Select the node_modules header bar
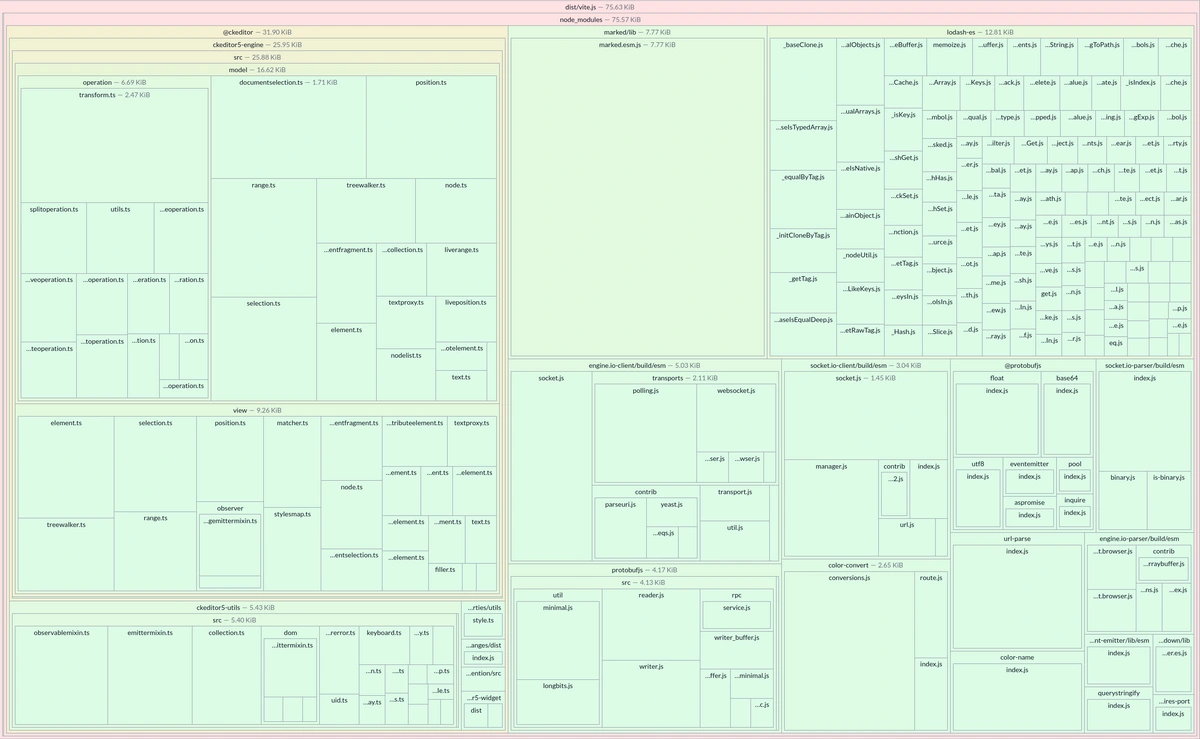This screenshot has height=739, width=1200. (x=599, y=19)
